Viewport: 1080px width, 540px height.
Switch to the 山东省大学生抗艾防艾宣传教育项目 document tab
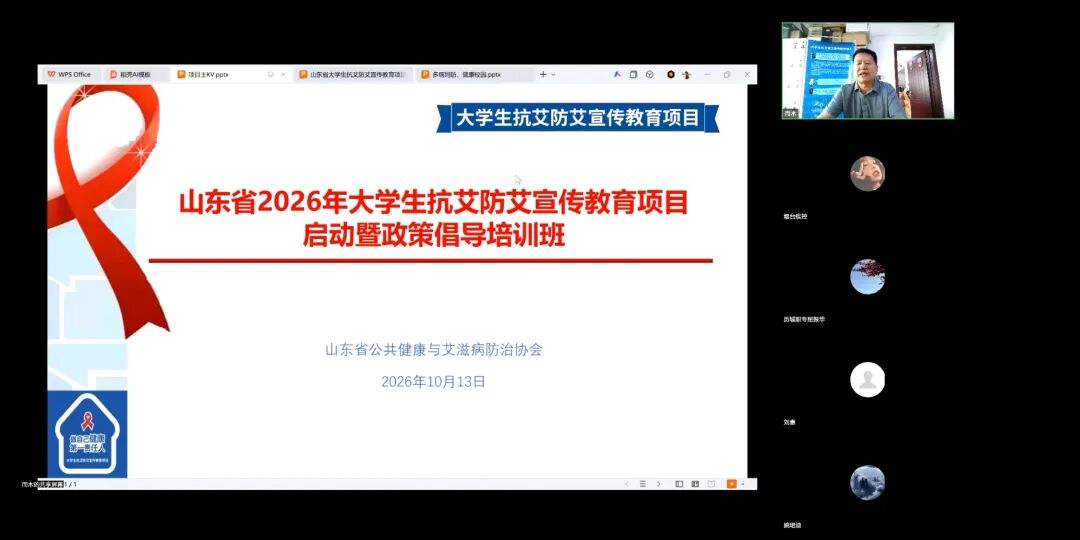pos(353,74)
